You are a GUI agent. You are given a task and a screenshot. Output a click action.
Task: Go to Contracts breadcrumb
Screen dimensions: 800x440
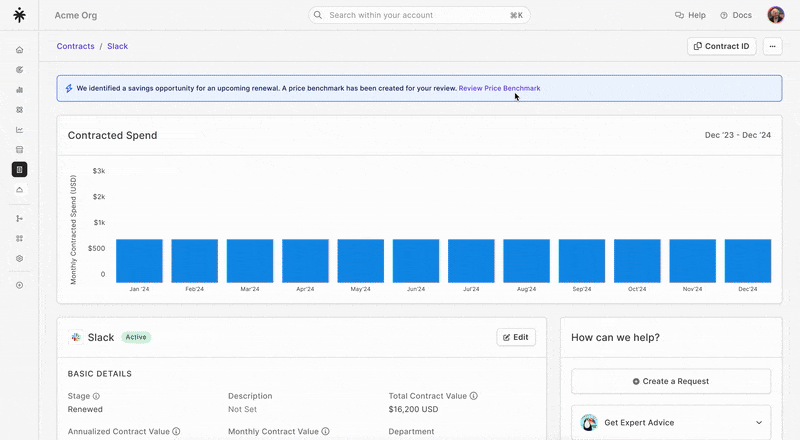(76, 46)
